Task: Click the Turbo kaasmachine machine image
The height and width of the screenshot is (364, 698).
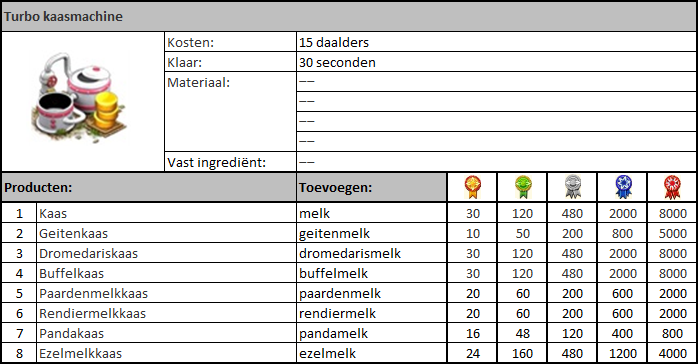Action: click(x=80, y=98)
